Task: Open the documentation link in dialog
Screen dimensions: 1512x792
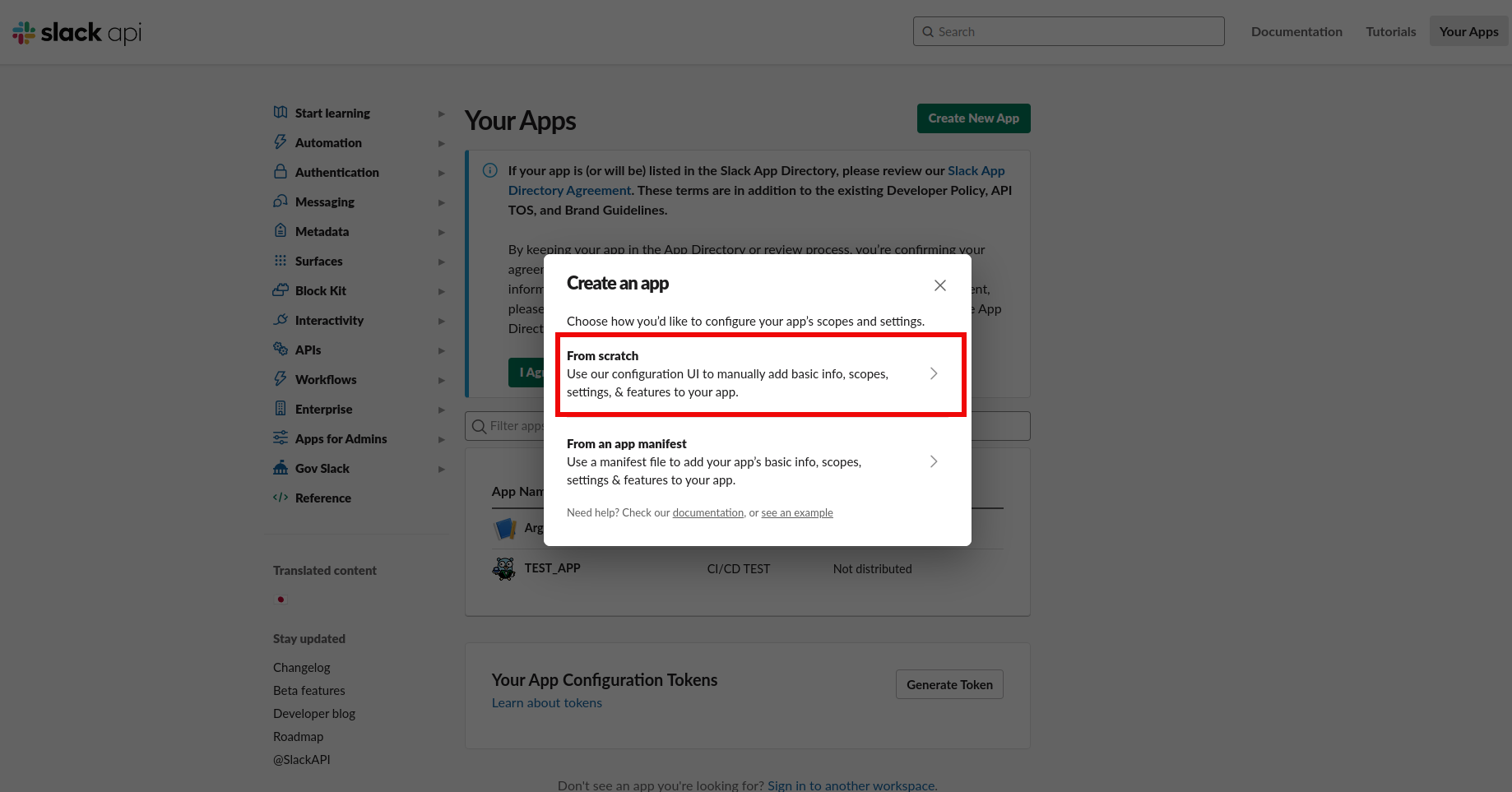Action: click(x=708, y=512)
